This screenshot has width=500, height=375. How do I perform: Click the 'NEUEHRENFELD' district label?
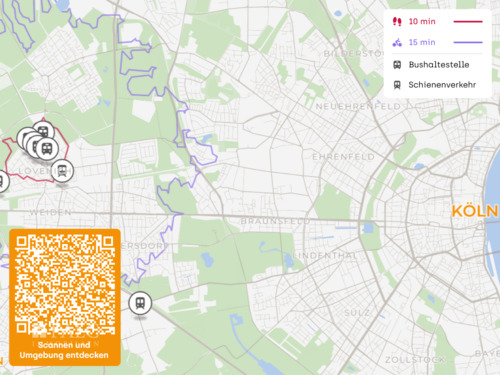coord(358,107)
